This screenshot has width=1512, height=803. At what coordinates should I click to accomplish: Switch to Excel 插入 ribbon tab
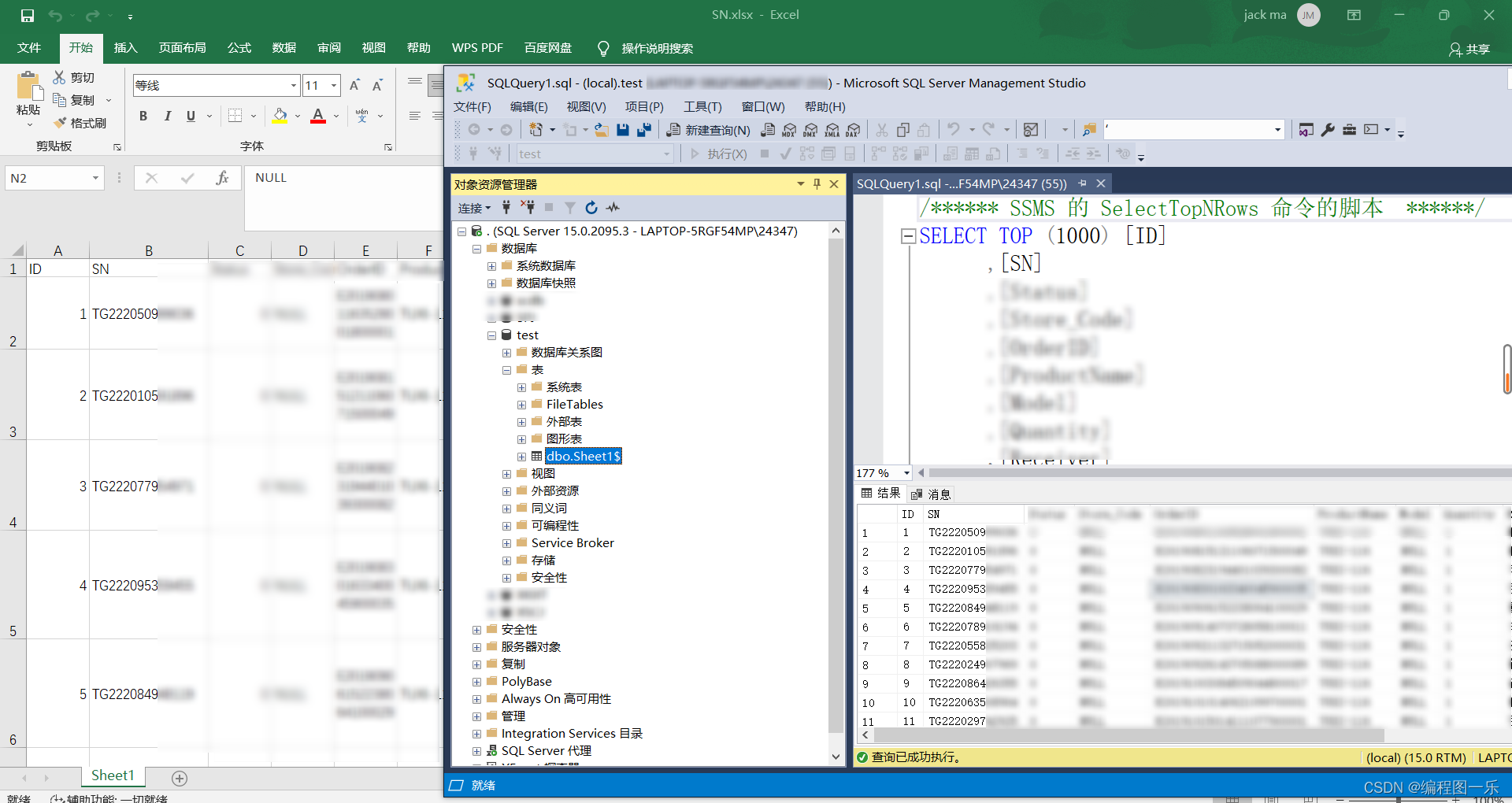pyautogui.click(x=125, y=48)
